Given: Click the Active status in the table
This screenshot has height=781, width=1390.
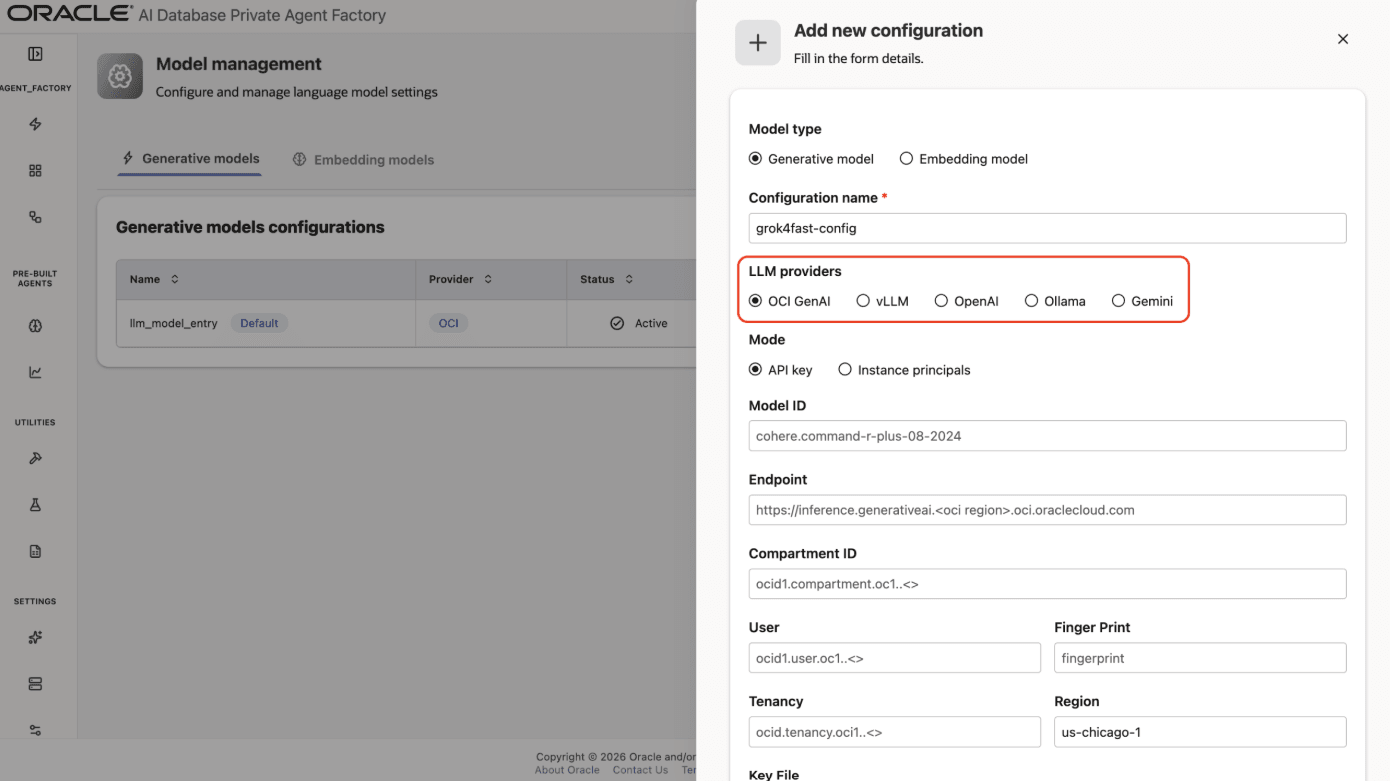Looking at the screenshot, I should coord(639,324).
